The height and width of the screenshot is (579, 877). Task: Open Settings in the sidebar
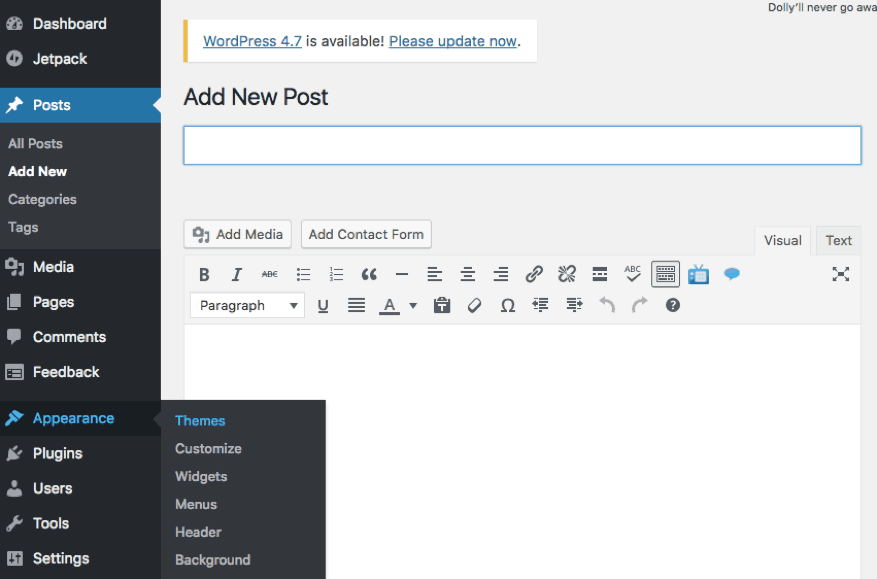[x=81, y=558]
